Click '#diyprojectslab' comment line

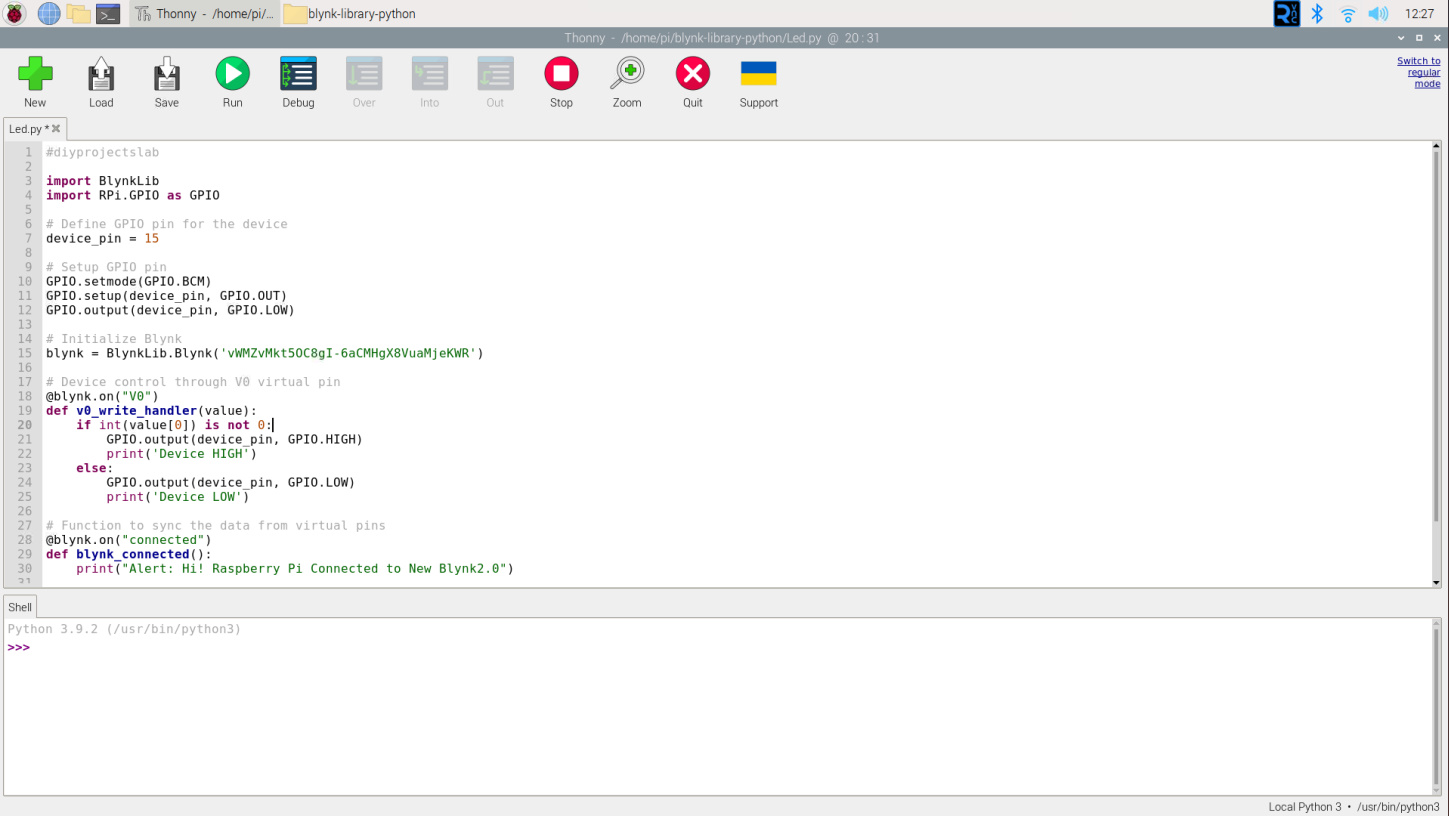point(102,152)
